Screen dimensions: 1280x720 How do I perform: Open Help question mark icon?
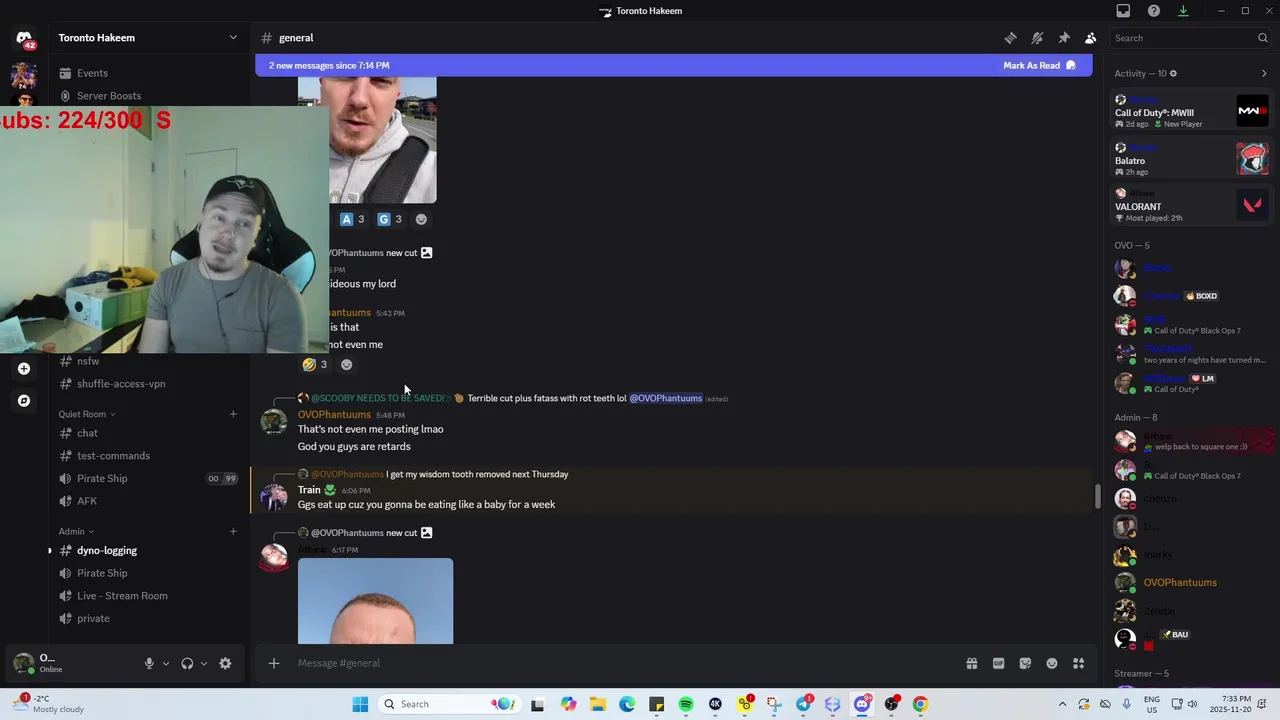pyautogui.click(x=1154, y=11)
